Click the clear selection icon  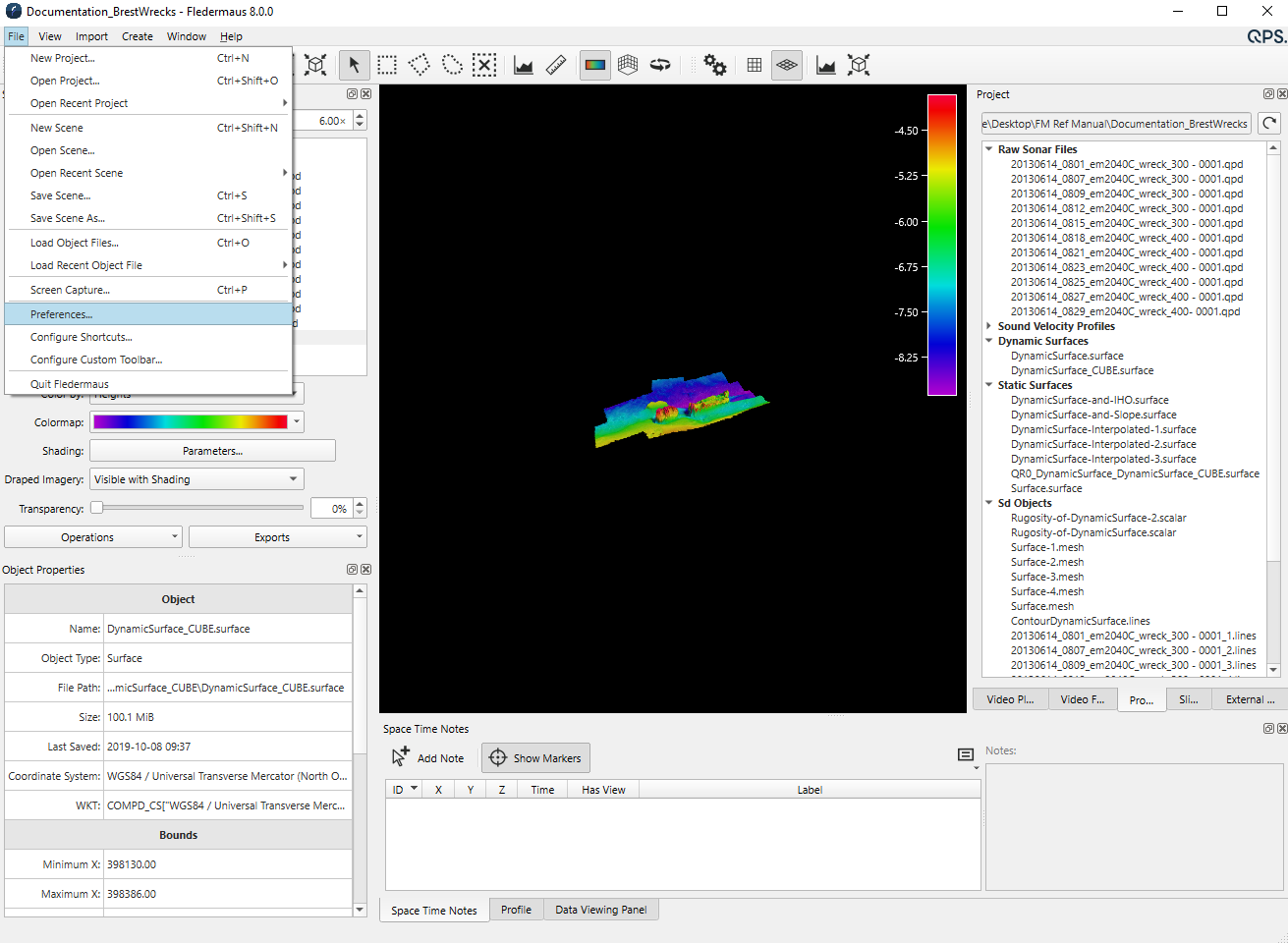coord(484,66)
